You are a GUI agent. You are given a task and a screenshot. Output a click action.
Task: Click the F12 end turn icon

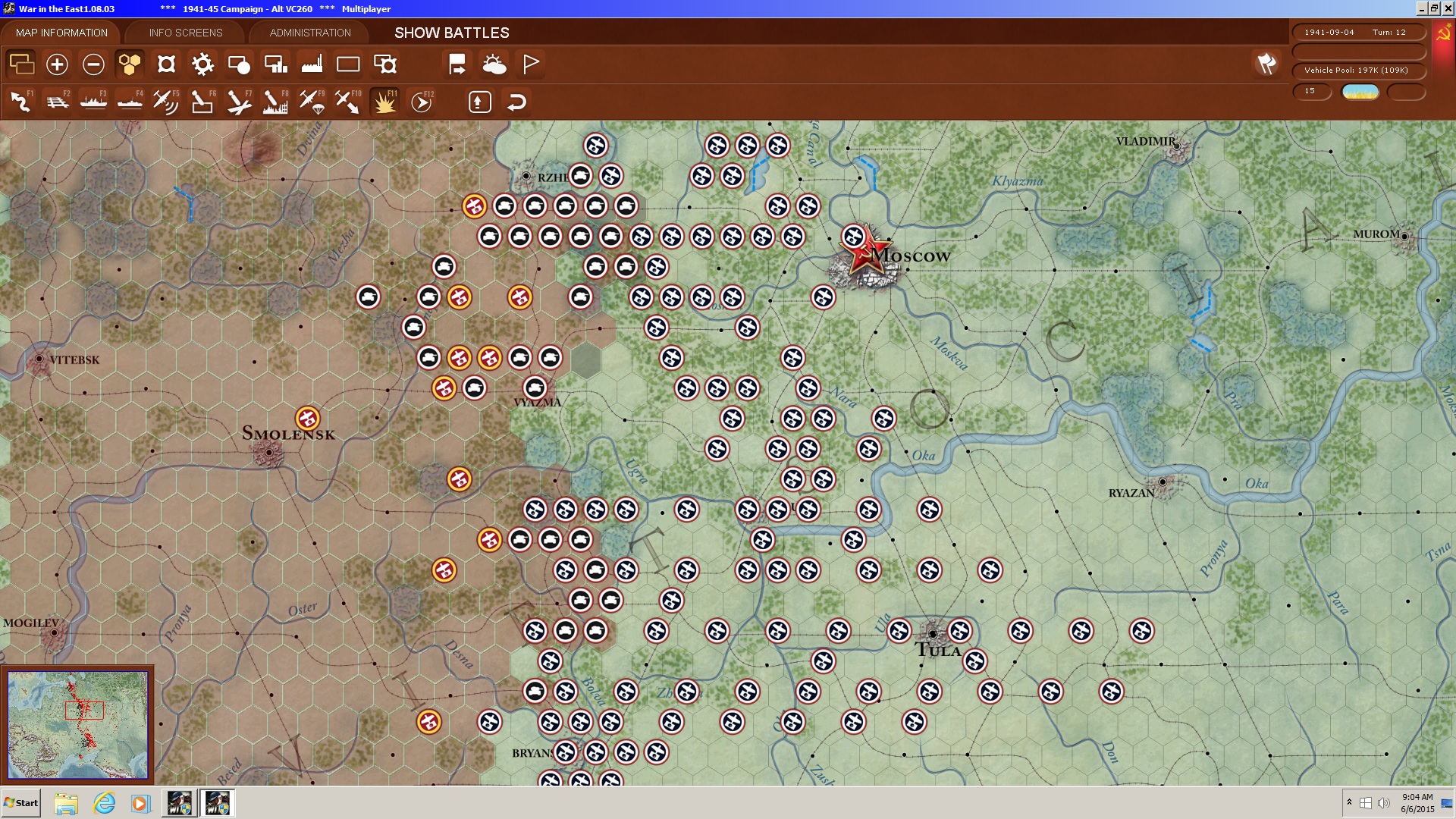pos(422,102)
